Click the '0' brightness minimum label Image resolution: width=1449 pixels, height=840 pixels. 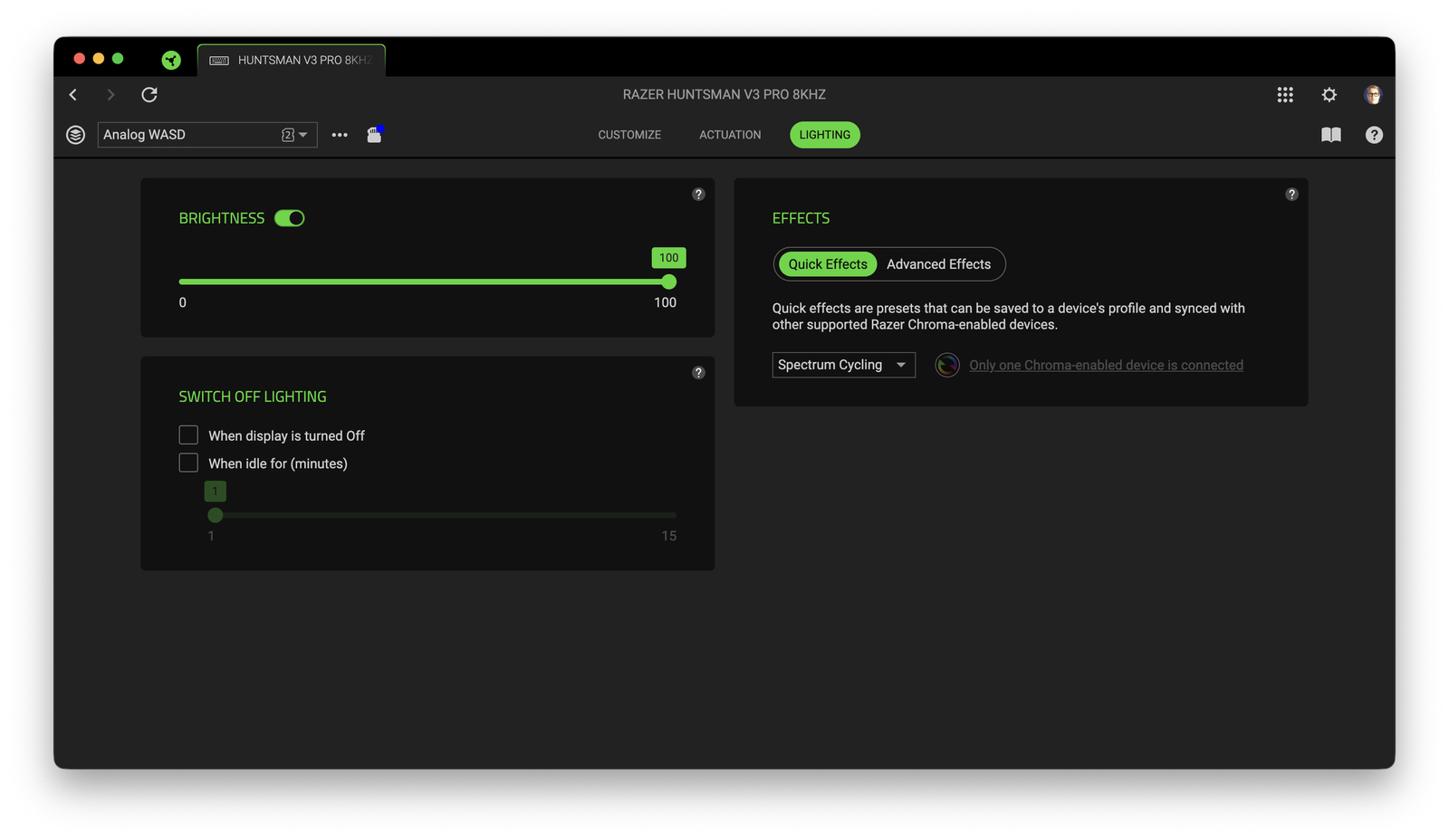183,302
